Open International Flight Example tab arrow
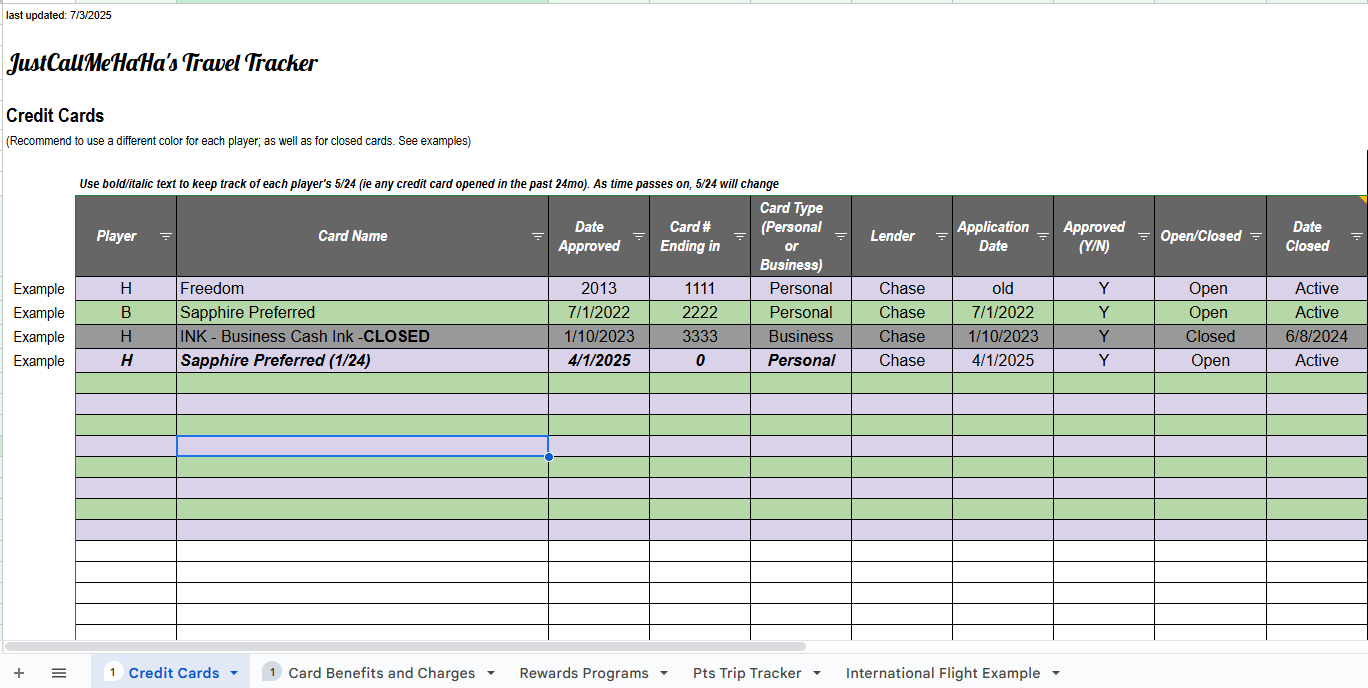 click(x=1056, y=673)
